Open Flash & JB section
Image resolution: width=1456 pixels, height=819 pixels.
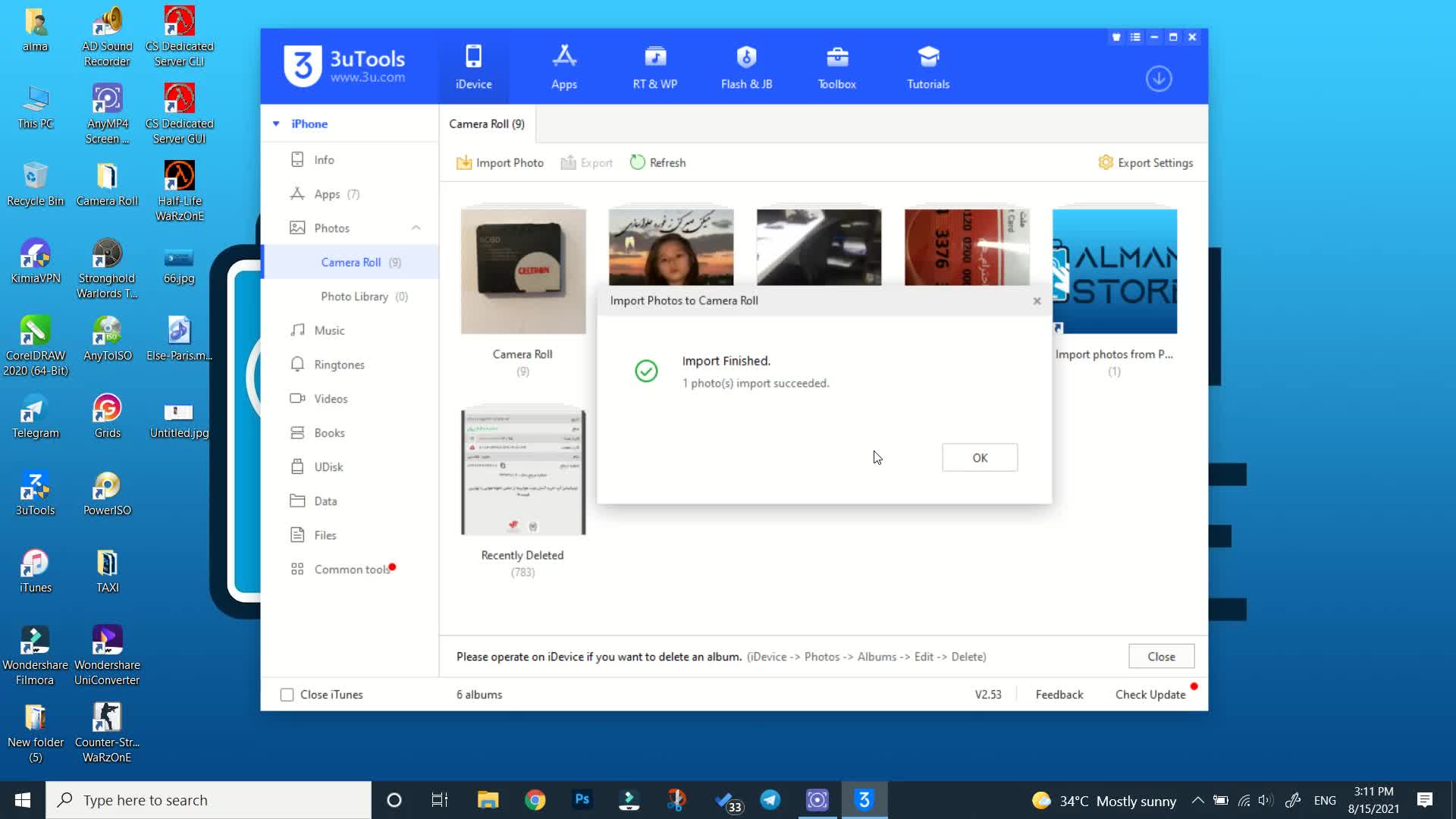tap(746, 67)
